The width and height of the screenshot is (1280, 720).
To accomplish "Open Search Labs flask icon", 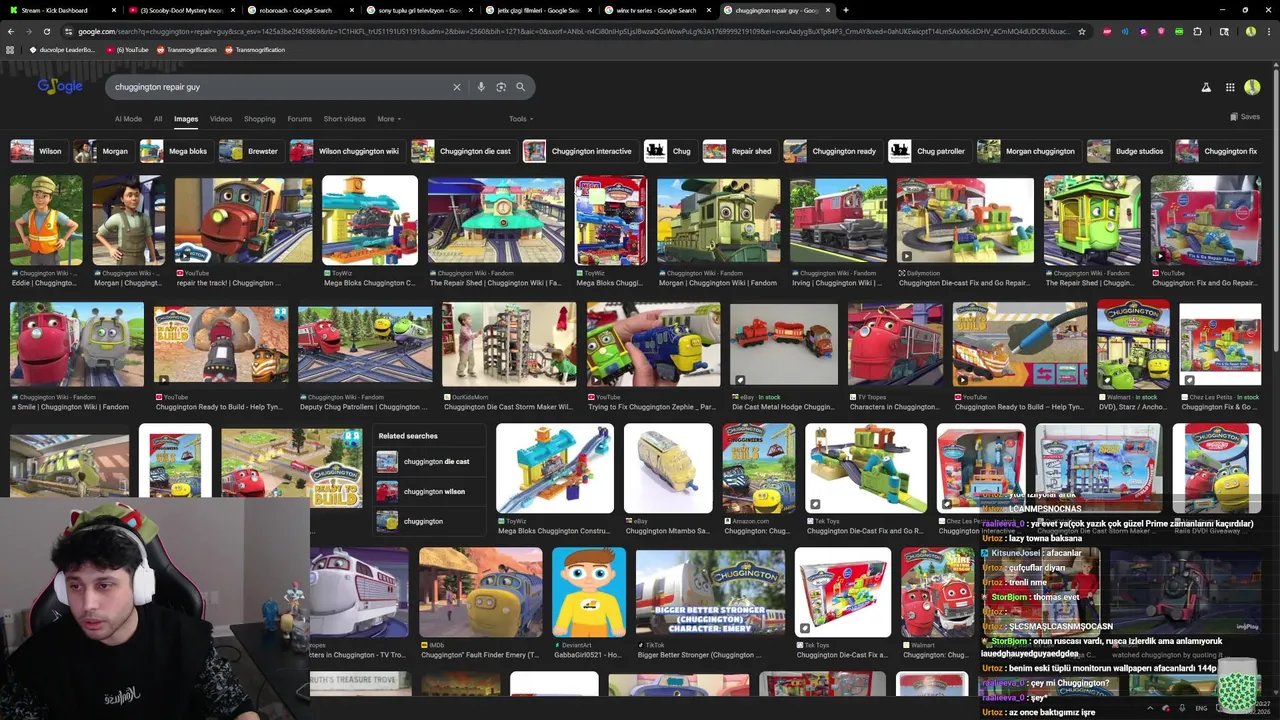I will tap(1206, 87).
